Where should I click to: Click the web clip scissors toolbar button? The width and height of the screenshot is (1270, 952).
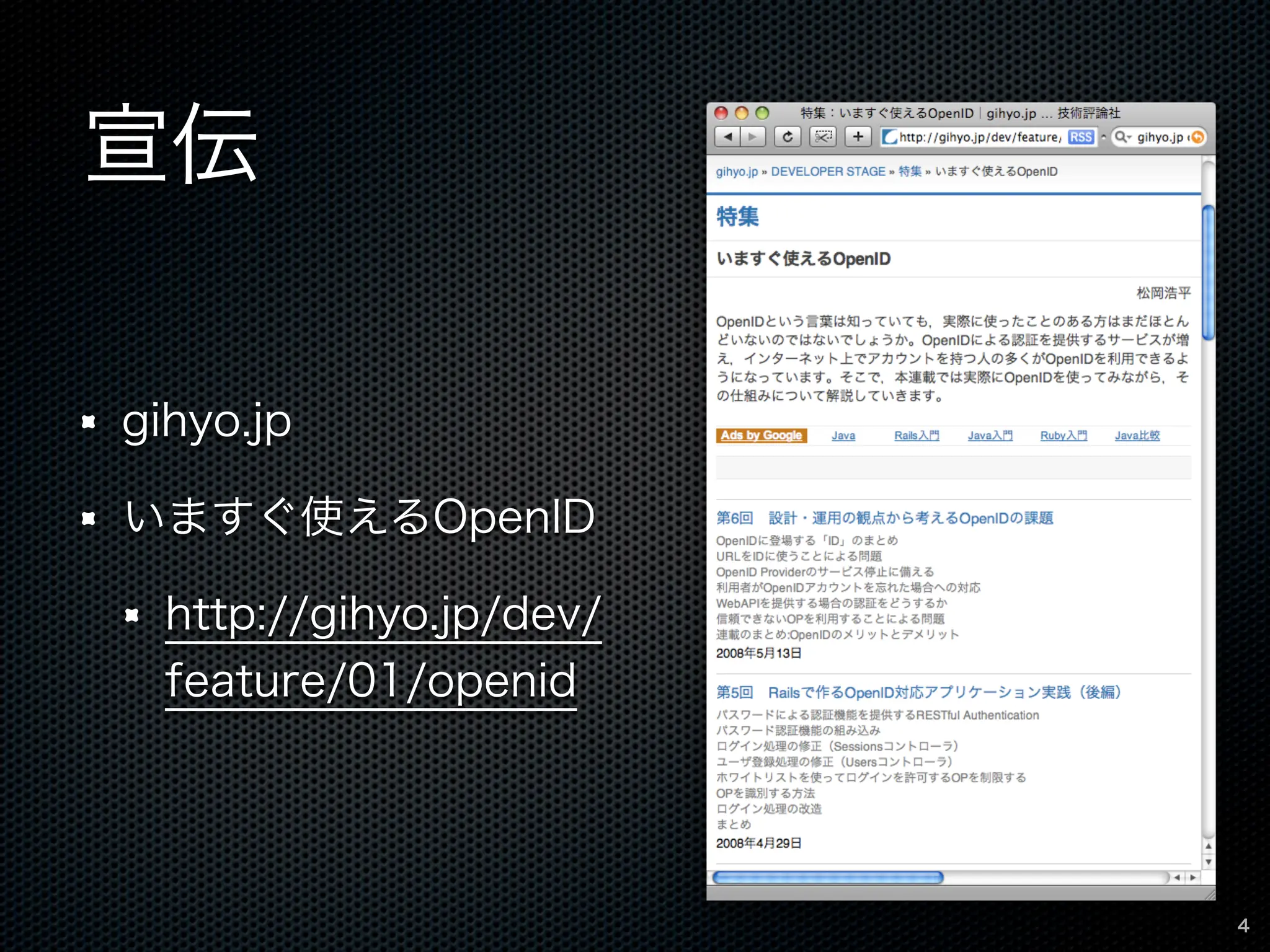pyautogui.click(x=823, y=137)
